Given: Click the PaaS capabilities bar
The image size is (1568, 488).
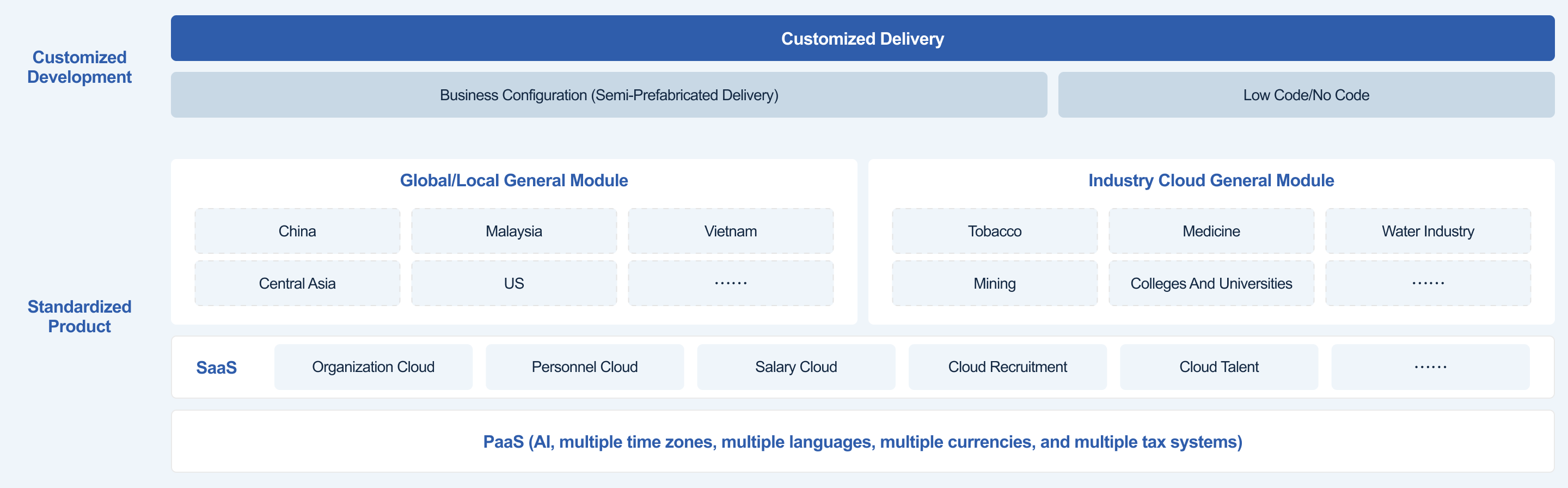Looking at the screenshot, I should coord(862,441).
